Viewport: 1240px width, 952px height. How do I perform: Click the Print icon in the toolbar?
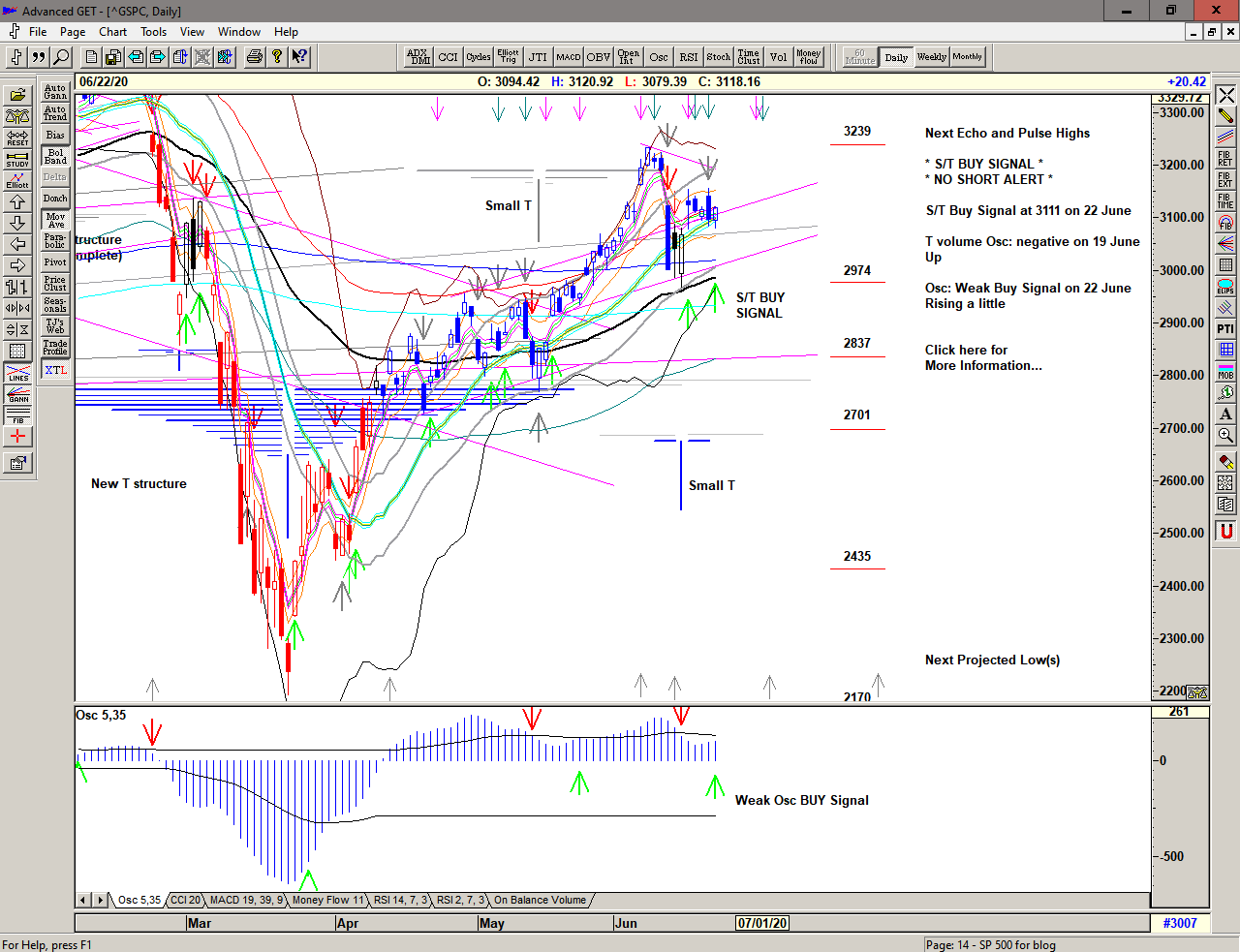tap(254, 57)
